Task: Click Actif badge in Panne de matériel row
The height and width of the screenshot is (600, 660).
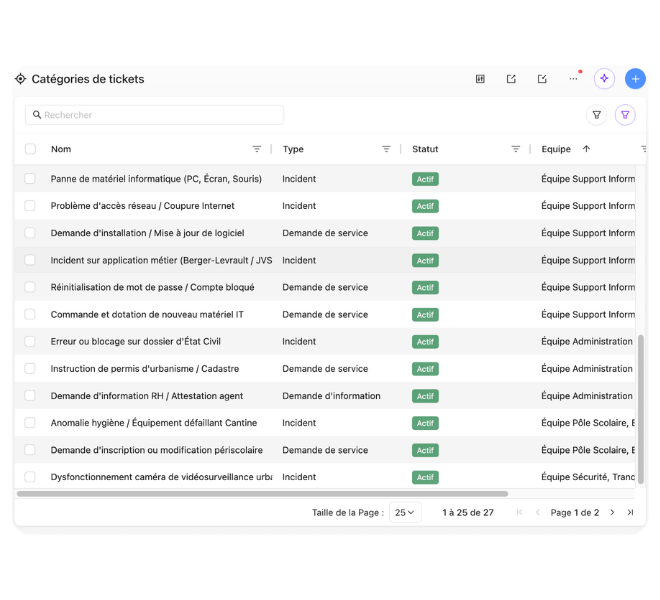Action: [425, 179]
